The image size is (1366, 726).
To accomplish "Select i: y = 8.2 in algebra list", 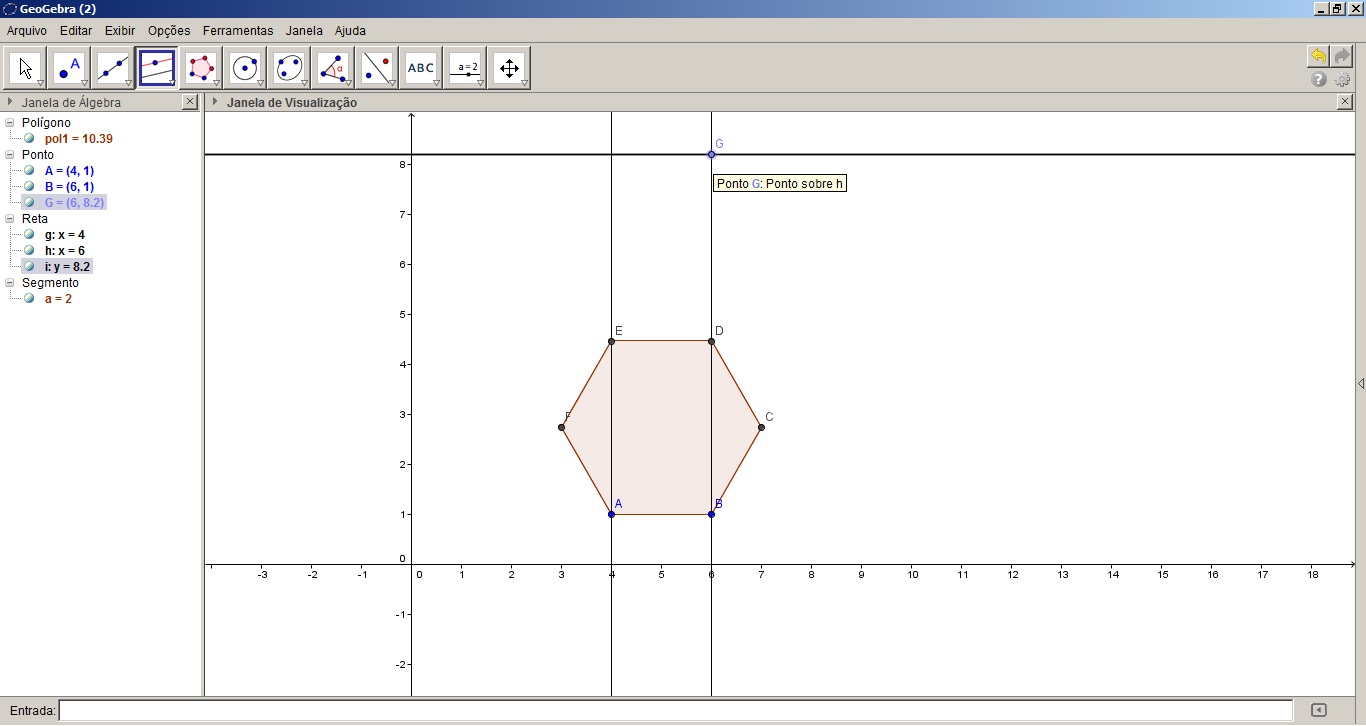I will pyautogui.click(x=67, y=267).
